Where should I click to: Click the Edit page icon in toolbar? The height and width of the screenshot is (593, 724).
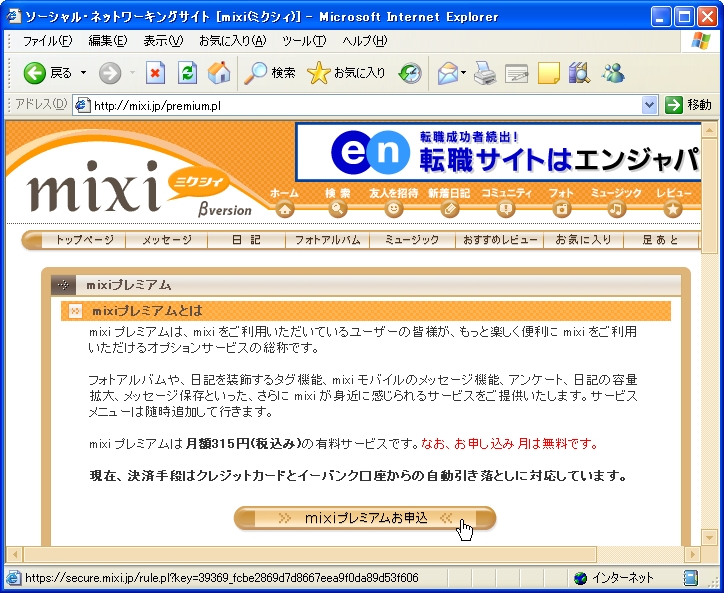click(x=517, y=74)
